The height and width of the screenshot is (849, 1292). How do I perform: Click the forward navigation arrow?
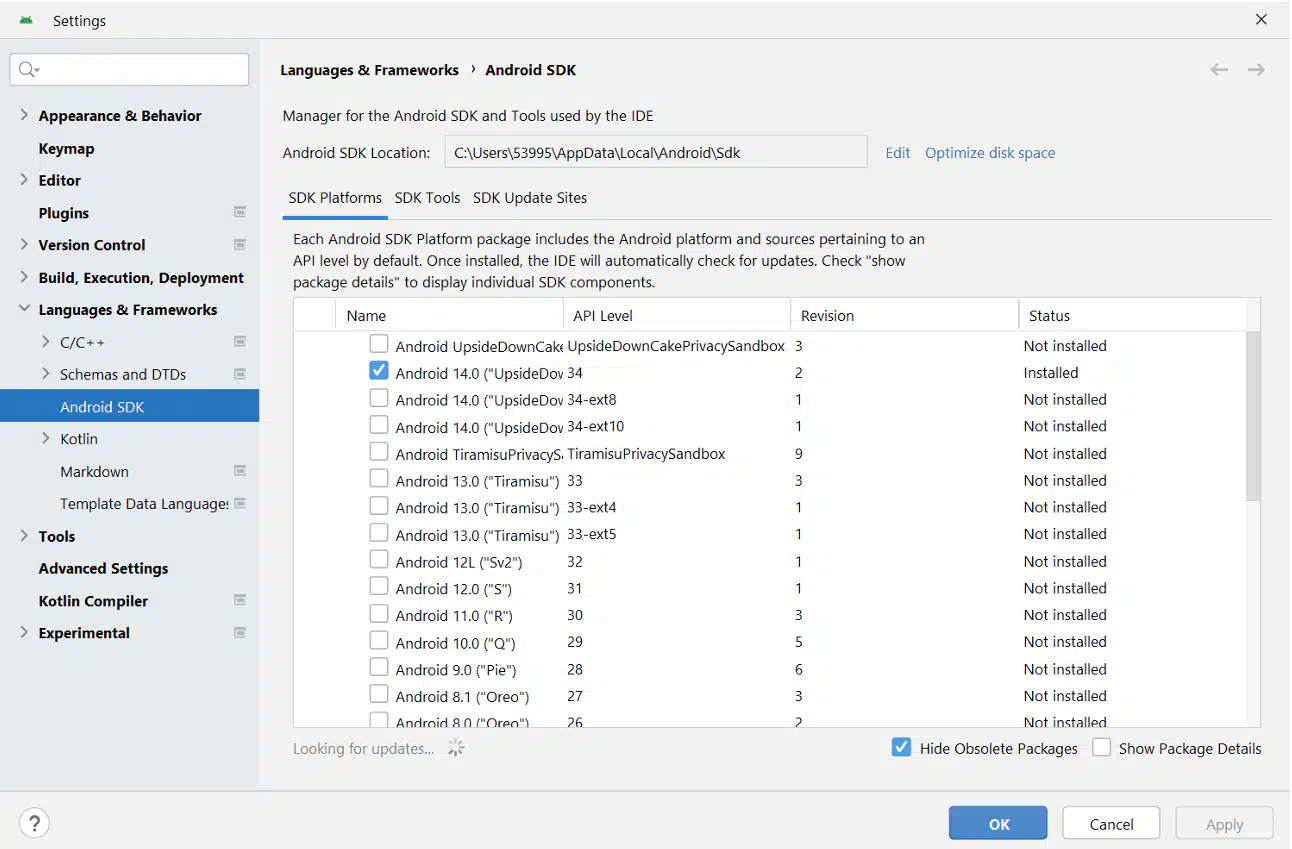click(x=1256, y=70)
